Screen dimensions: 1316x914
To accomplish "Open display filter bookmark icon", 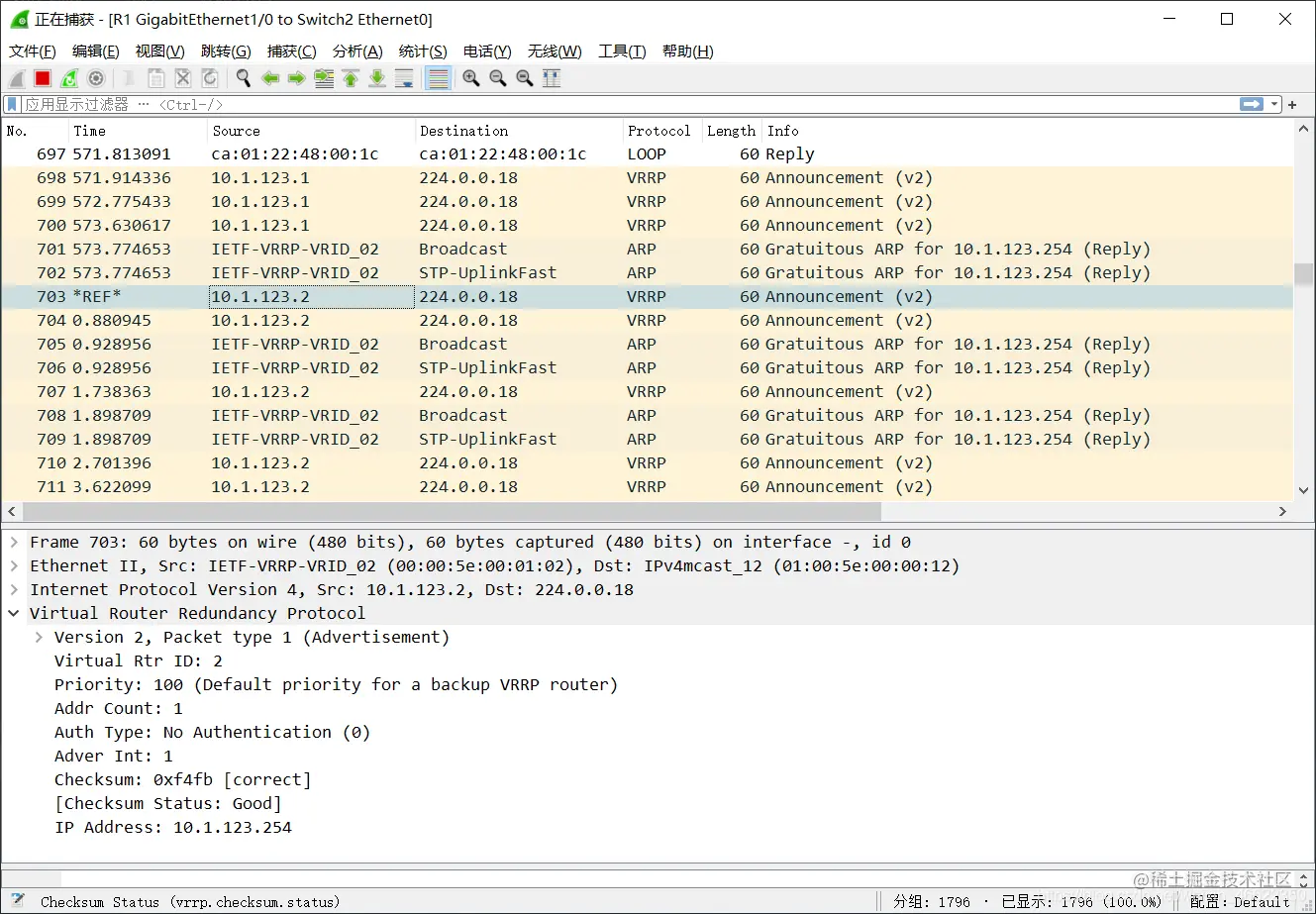I will [x=12, y=104].
